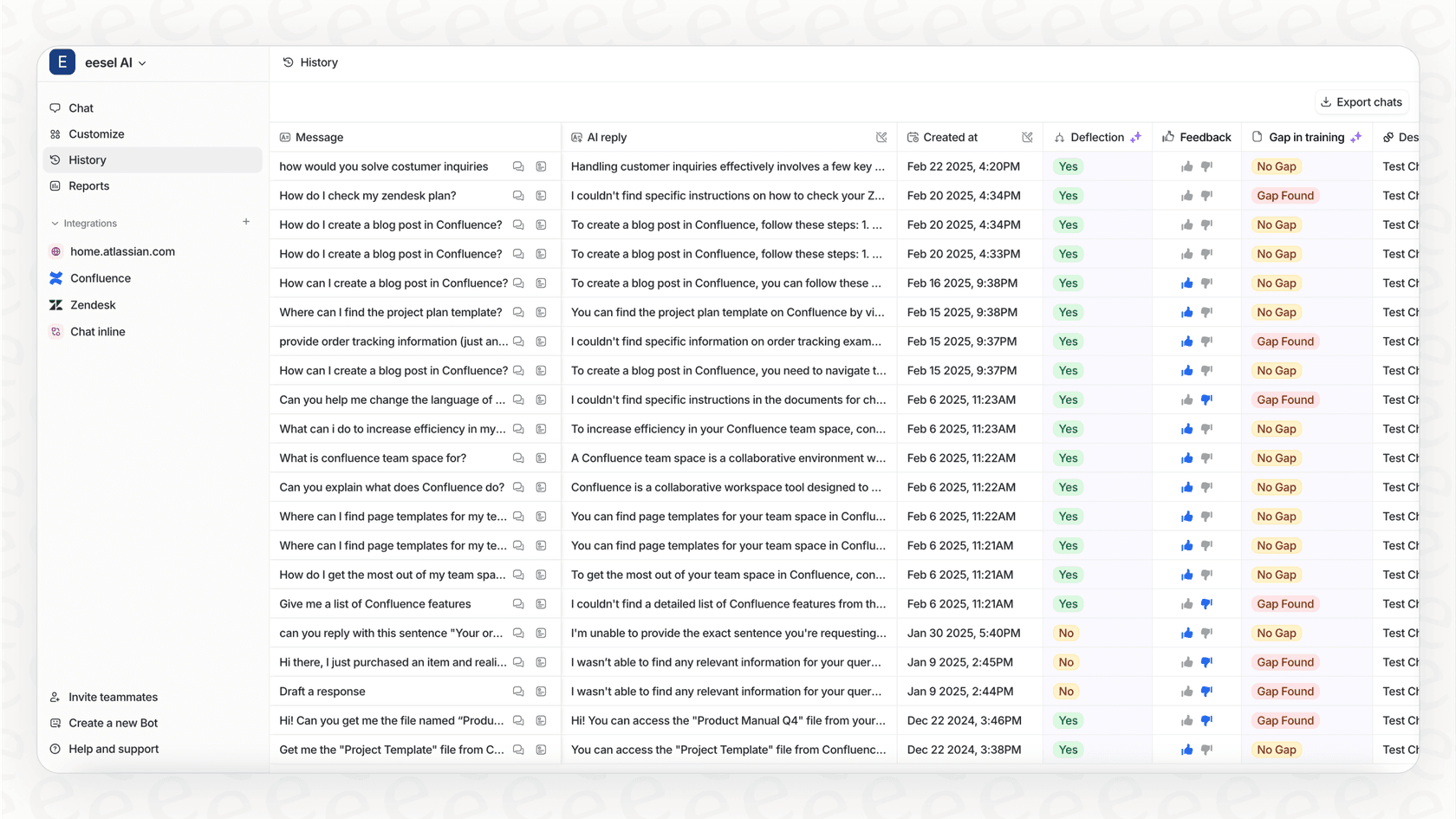Open the chat conversation icon for zendesk plan question
This screenshot has height=819, width=1456.
(518, 195)
